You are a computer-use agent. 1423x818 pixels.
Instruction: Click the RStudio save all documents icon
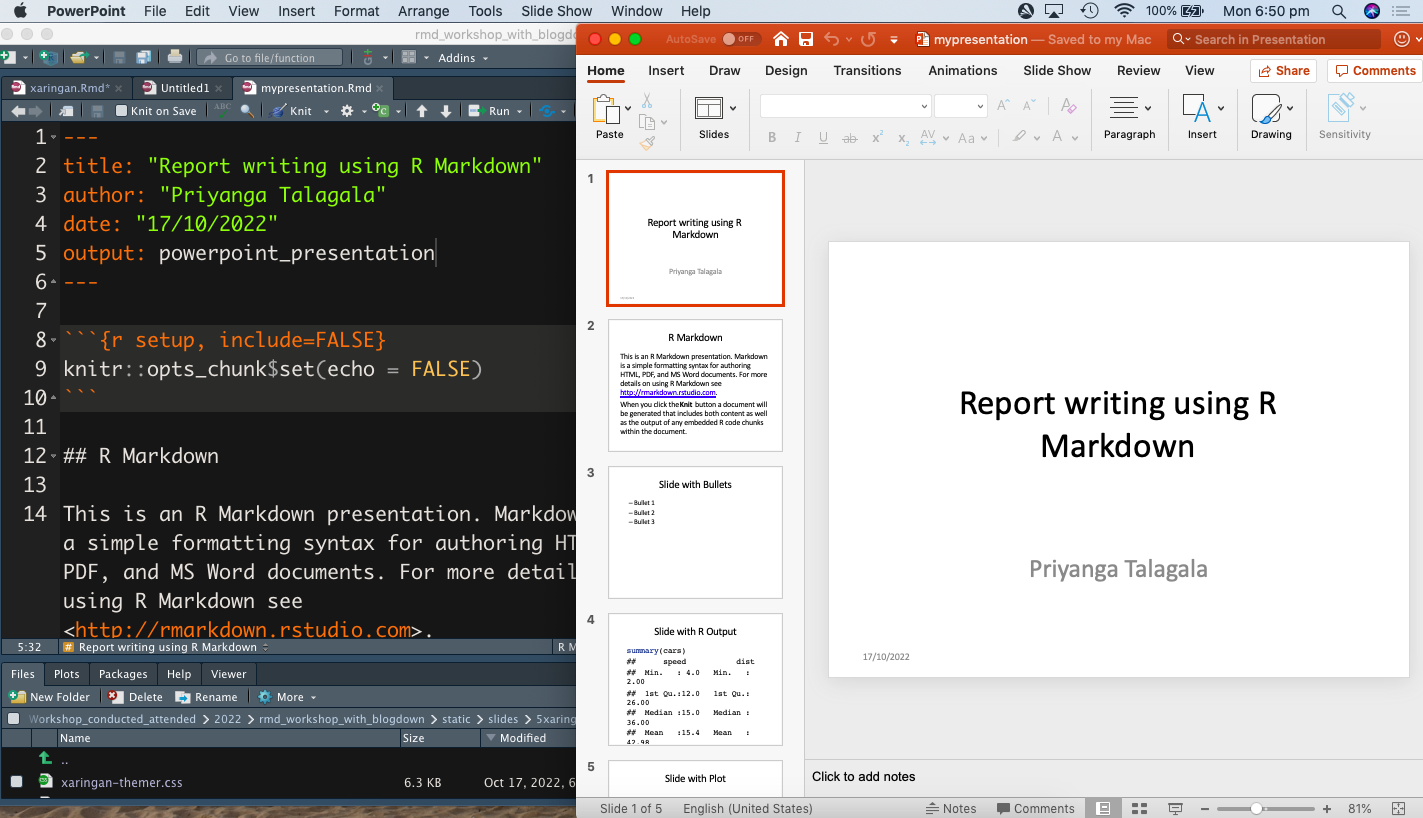[x=144, y=57]
